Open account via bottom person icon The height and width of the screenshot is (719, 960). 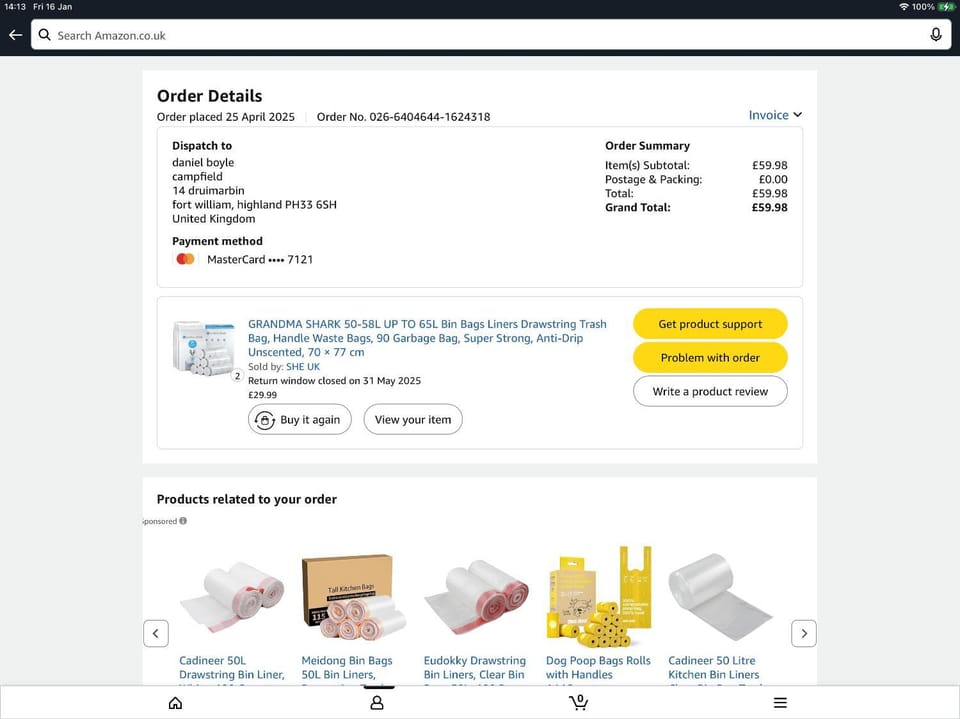pyautogui.click(x=377, y=703)
